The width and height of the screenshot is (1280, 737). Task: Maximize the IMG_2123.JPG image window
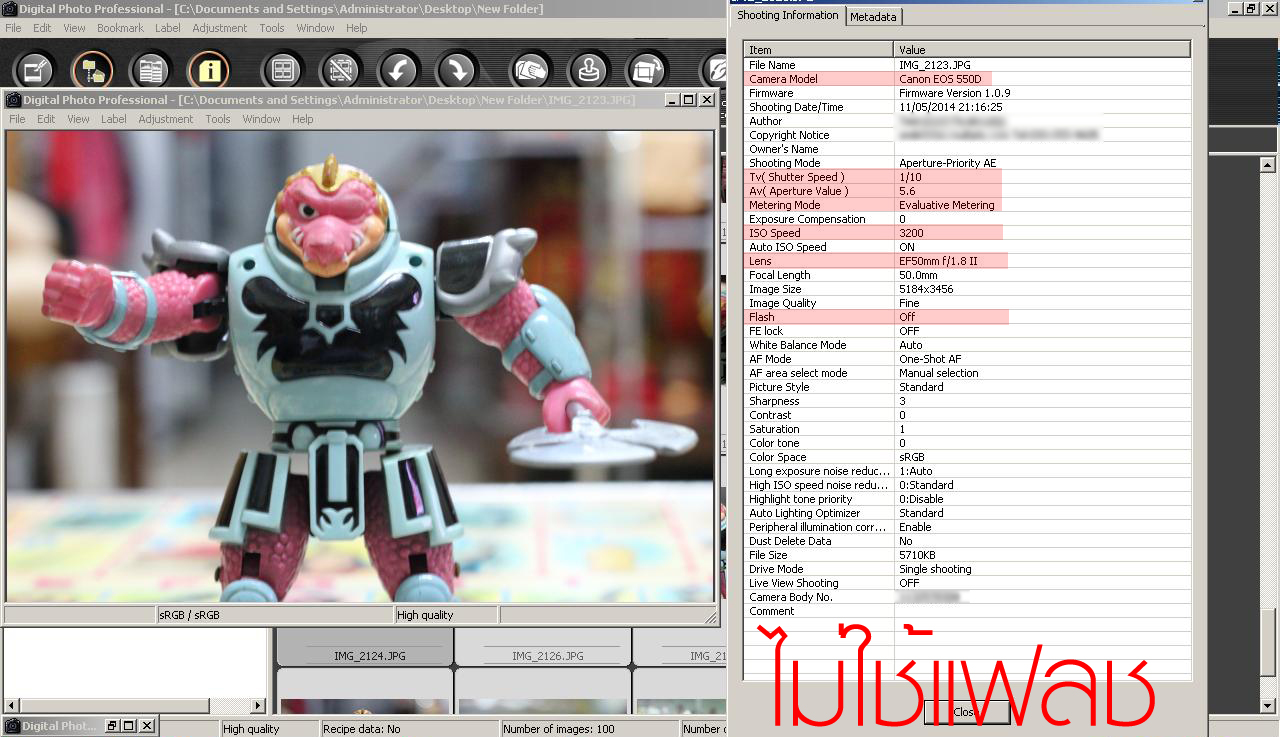tap(689, 100)
